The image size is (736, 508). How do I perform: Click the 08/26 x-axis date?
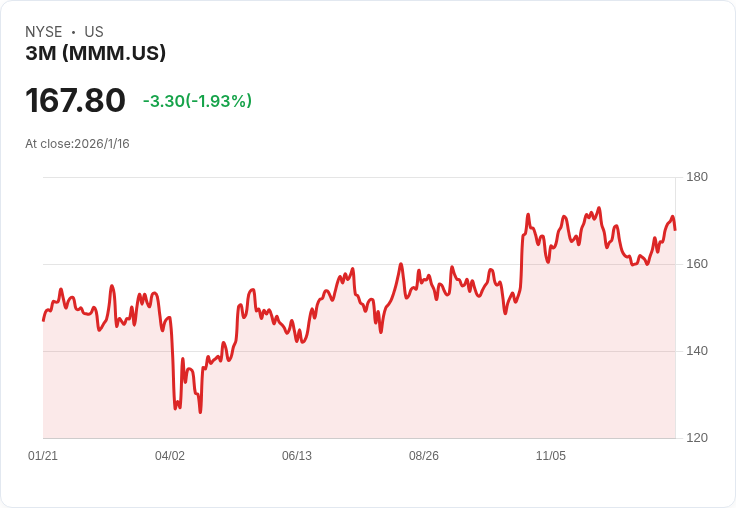pos(424,456)
